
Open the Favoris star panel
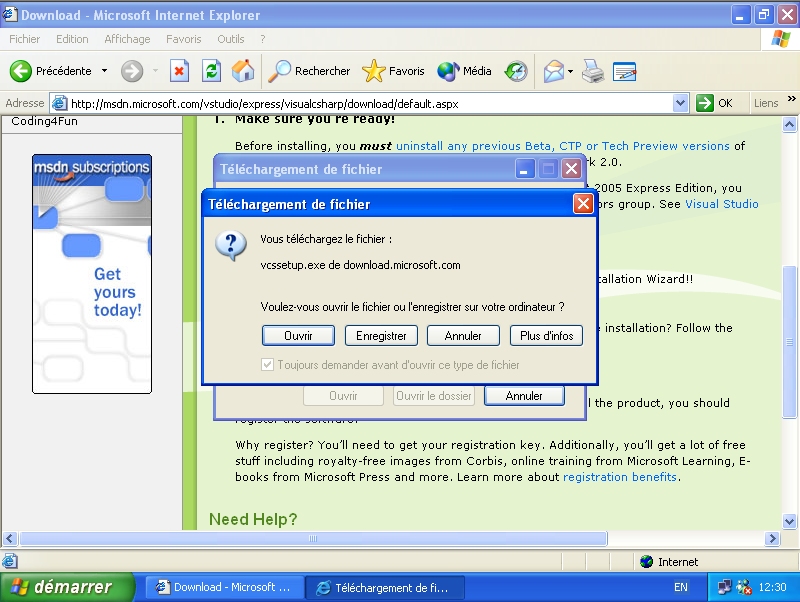click(393, 71)
